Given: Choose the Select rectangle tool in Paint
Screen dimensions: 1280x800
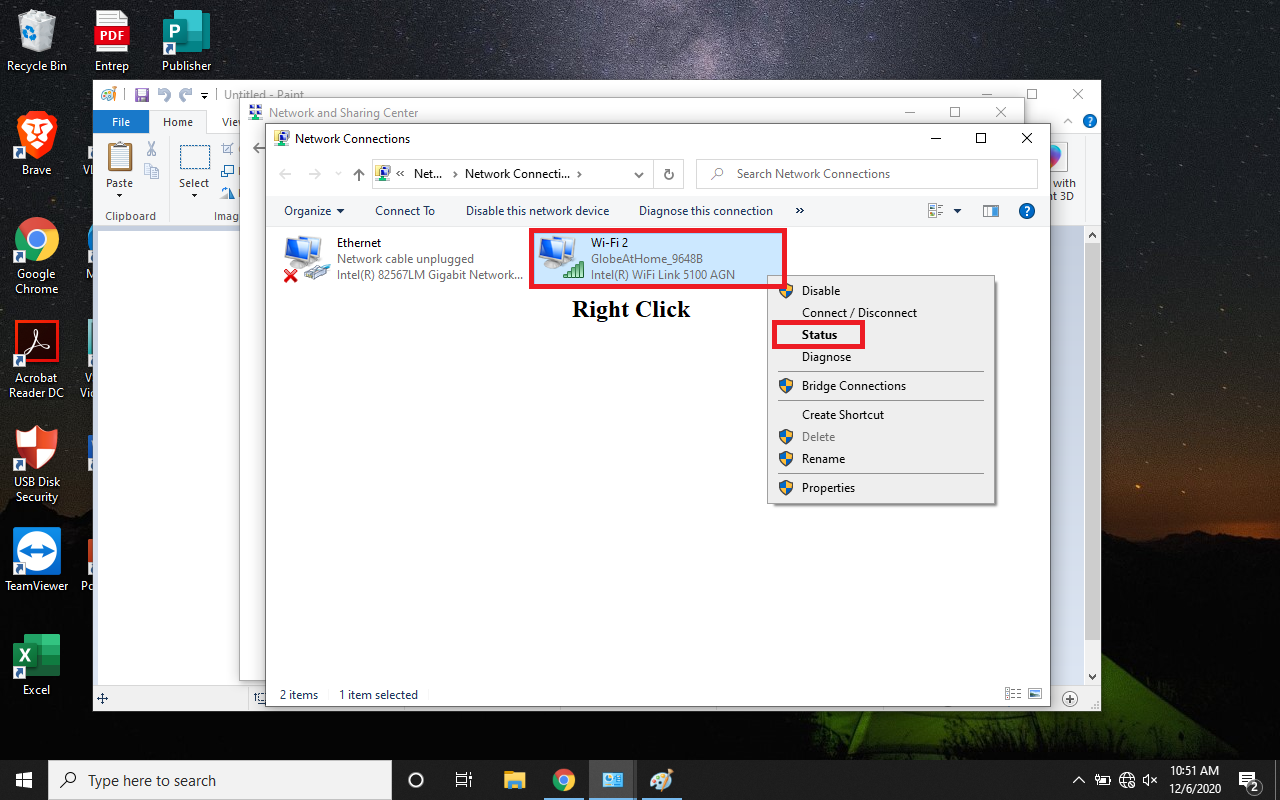Looking at the screenshot, I should [x=194, y=158].
